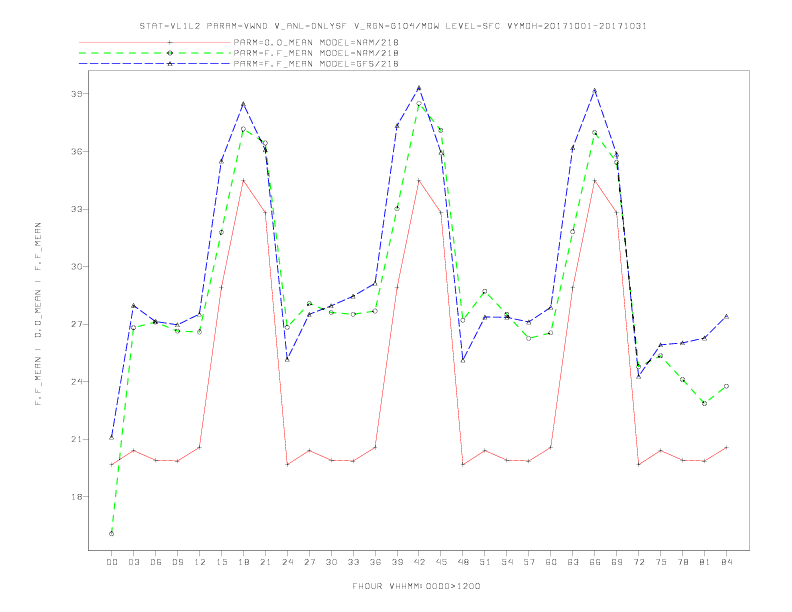Click the green dashed legend line sample

[155, 53]
